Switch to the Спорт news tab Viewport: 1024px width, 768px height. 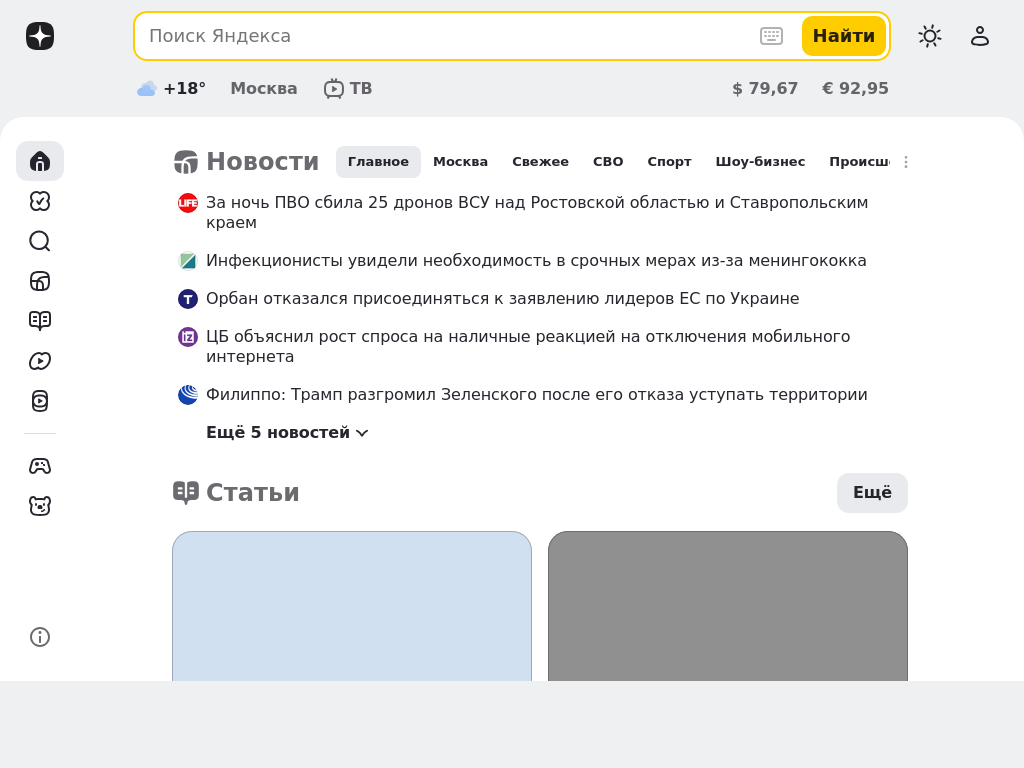[x=669, y=161]
